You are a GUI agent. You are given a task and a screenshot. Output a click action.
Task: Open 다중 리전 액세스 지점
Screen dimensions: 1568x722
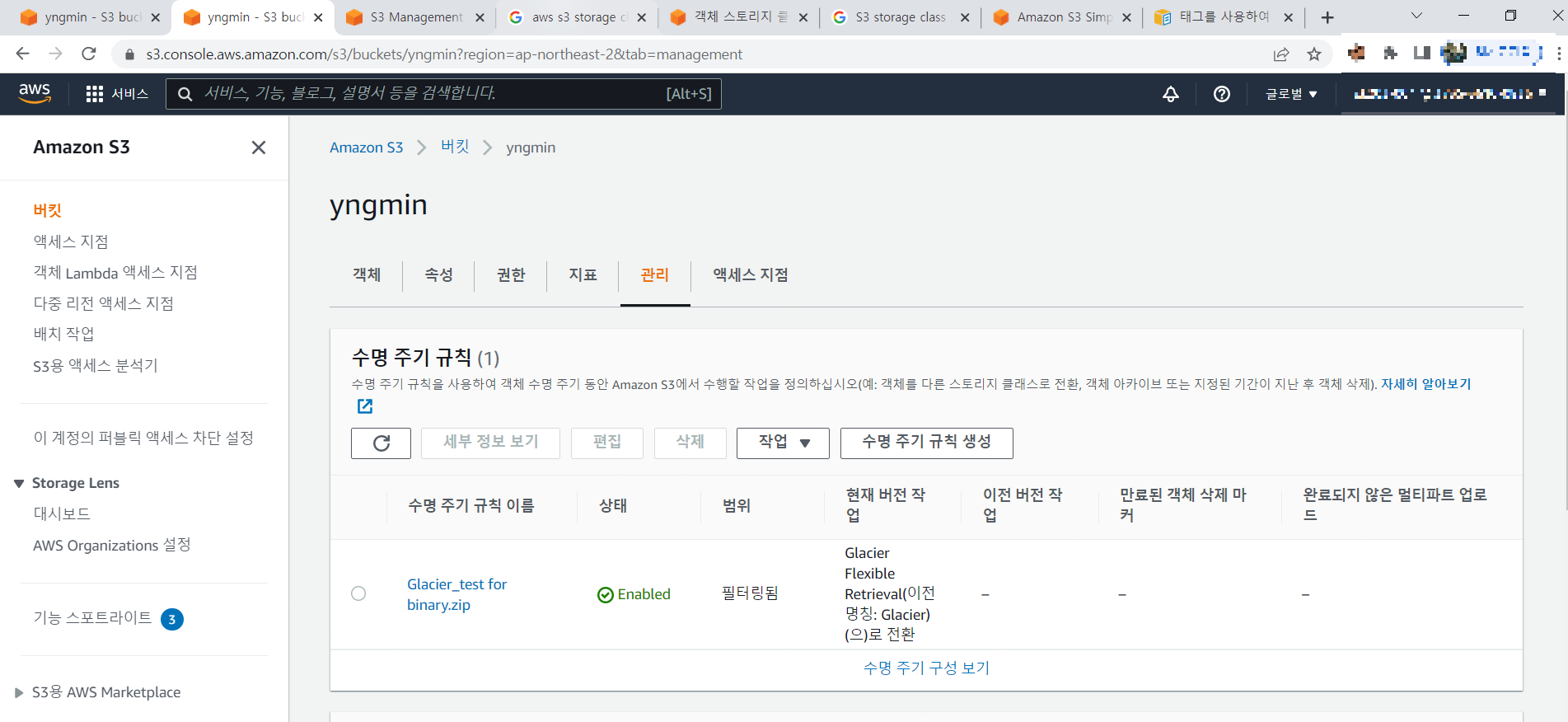coord(103,304)
